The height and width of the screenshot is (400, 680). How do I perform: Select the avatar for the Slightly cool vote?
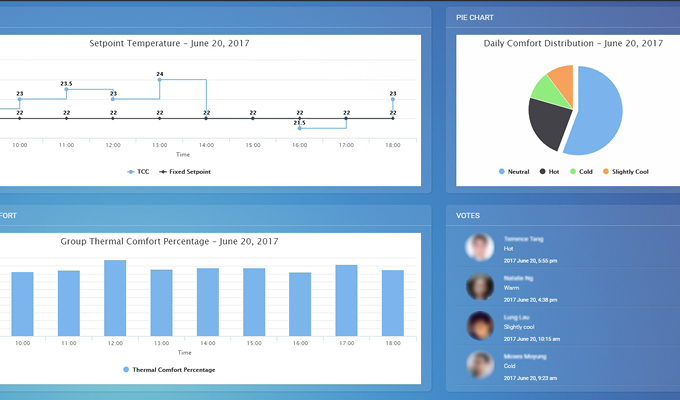pyautogui.click(x=481, y=327)
